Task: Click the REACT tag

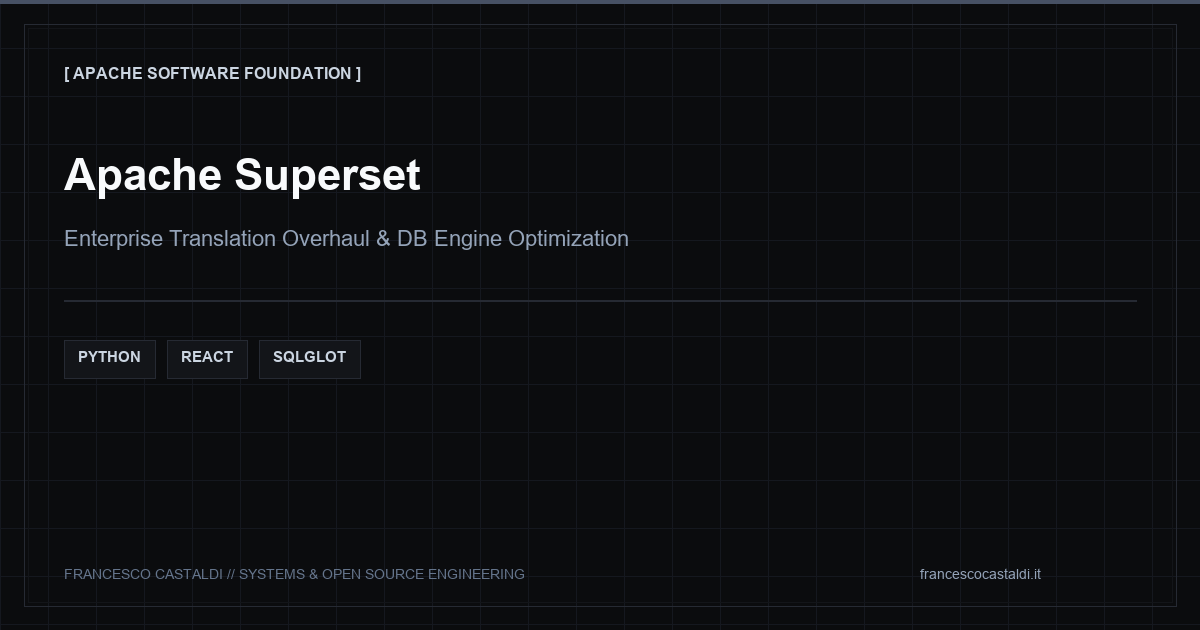Action: (x=207, y=359)
